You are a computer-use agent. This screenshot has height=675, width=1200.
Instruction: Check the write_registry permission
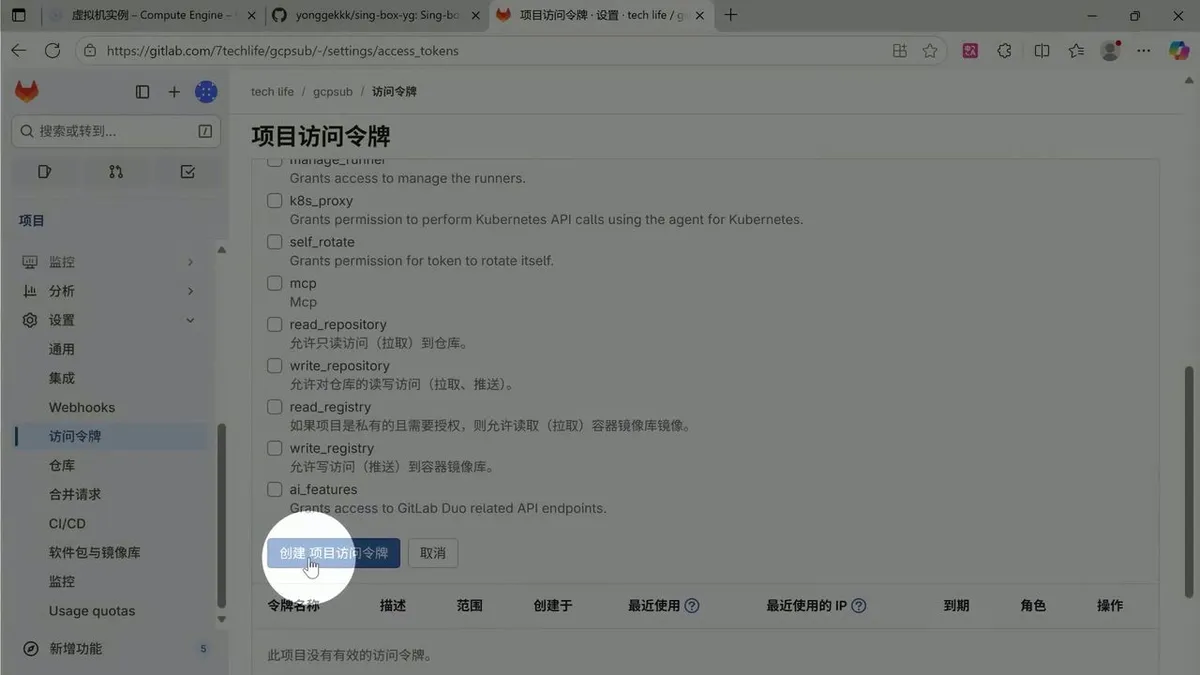point(274,448)
